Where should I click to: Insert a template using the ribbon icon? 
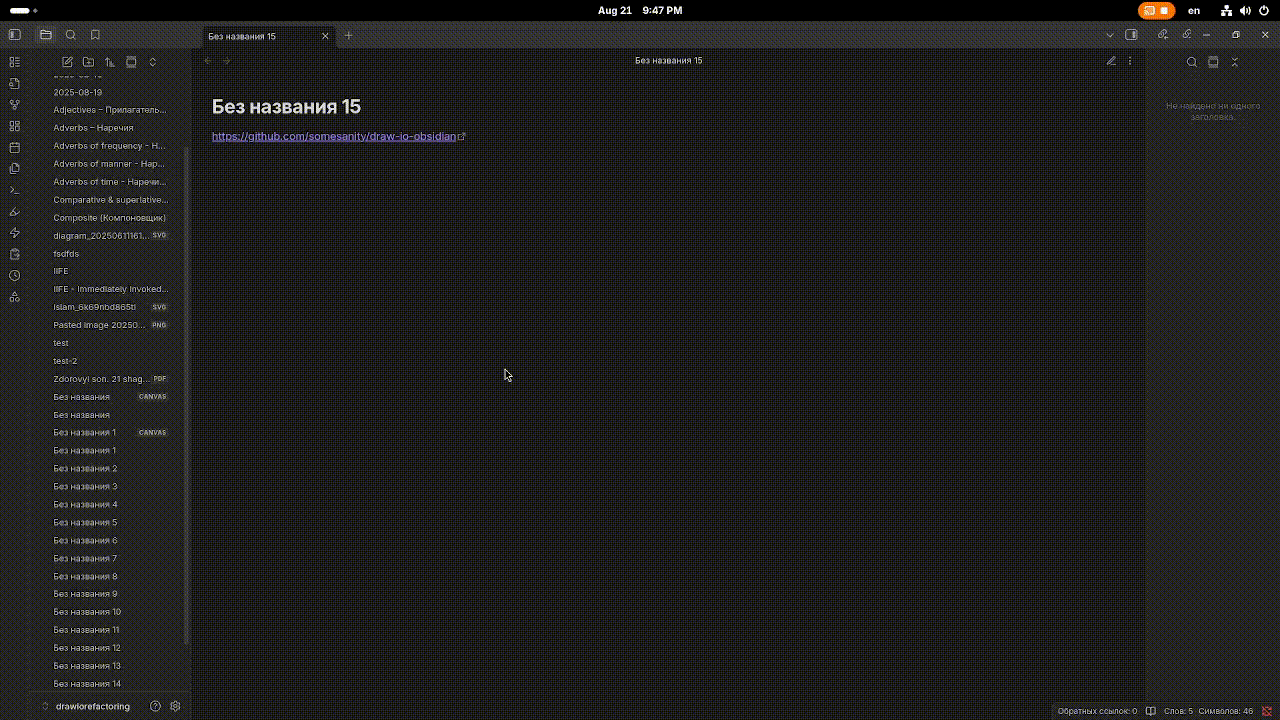point(14,253)
